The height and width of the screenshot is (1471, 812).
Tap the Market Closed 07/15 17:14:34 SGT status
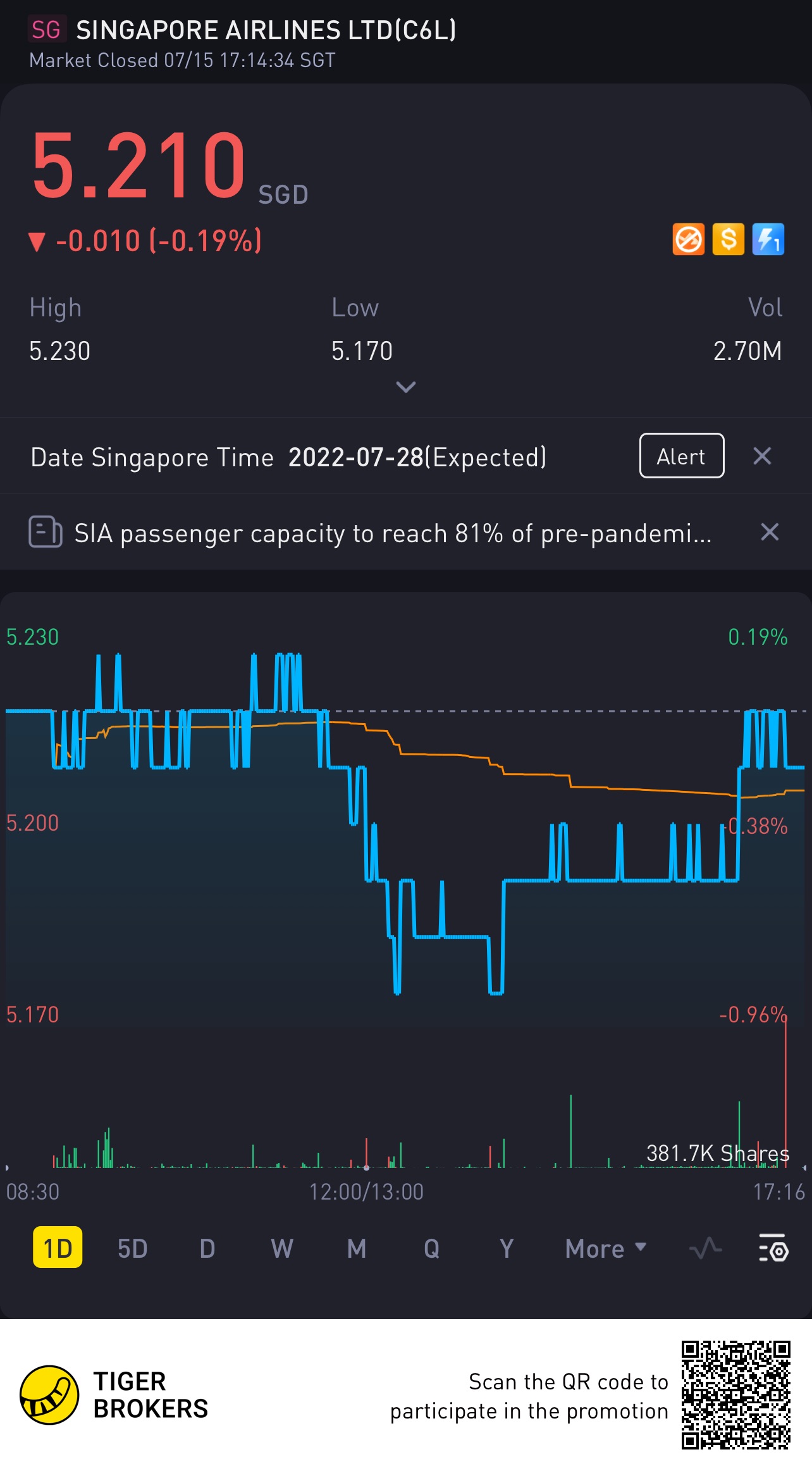point(182,60)
